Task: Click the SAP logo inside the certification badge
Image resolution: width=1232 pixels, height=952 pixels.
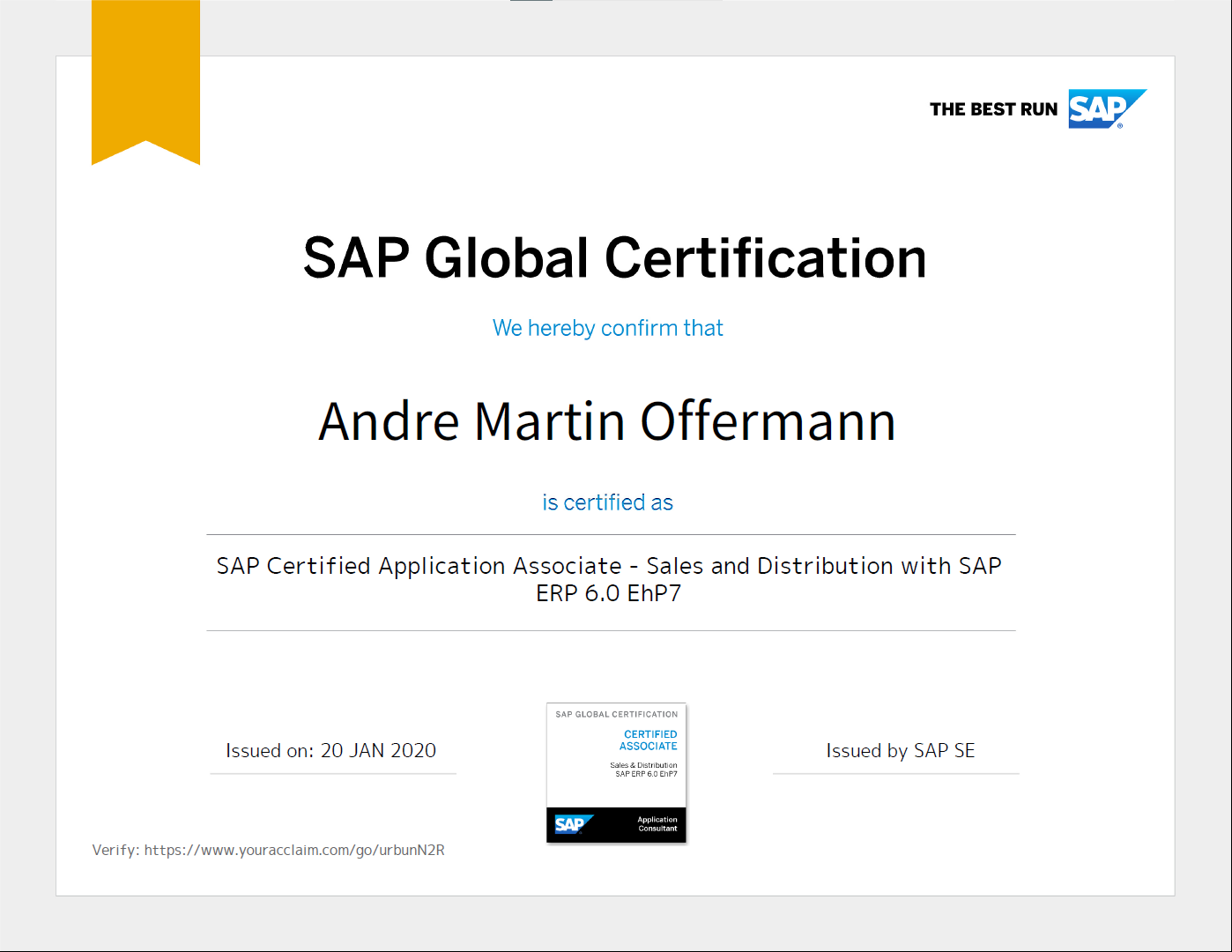Action: click(x=573, y=824)
